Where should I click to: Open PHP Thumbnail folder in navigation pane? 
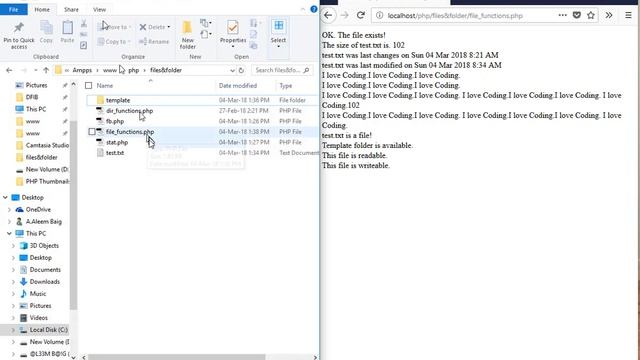tap(47, 182)
